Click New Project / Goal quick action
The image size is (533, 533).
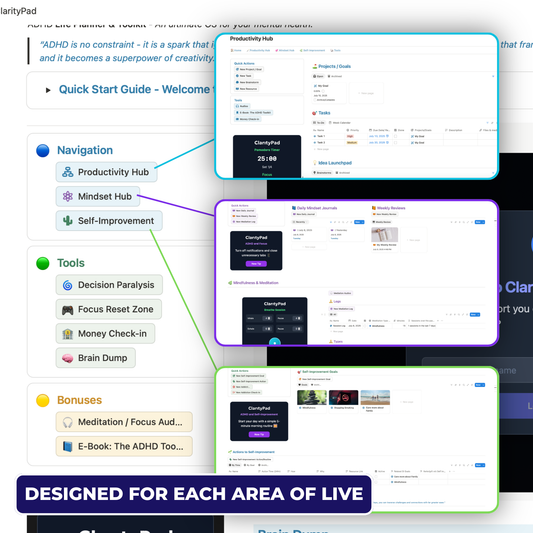[249, 69]
